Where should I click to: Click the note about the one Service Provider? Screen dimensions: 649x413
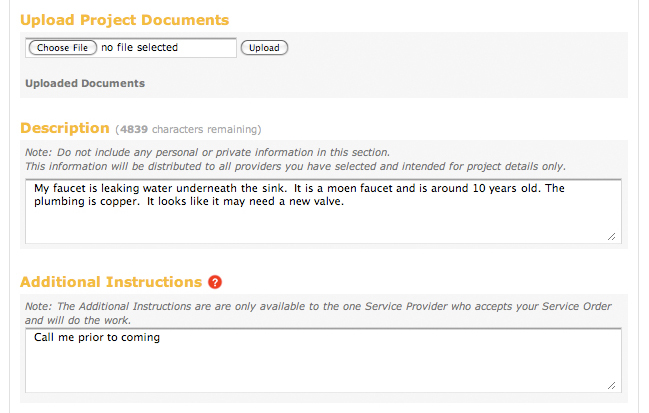click(318, 313)
